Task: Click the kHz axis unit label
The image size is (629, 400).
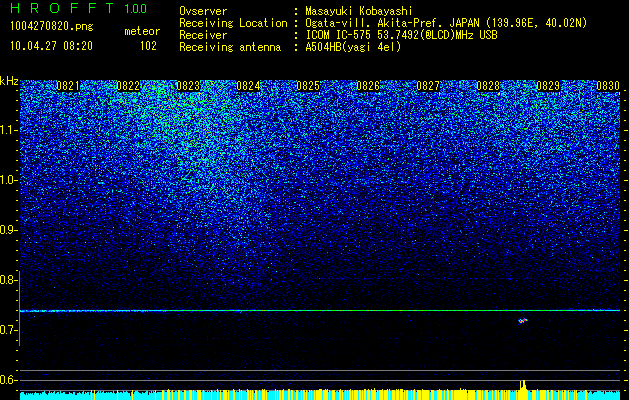Action: point(9,81)
